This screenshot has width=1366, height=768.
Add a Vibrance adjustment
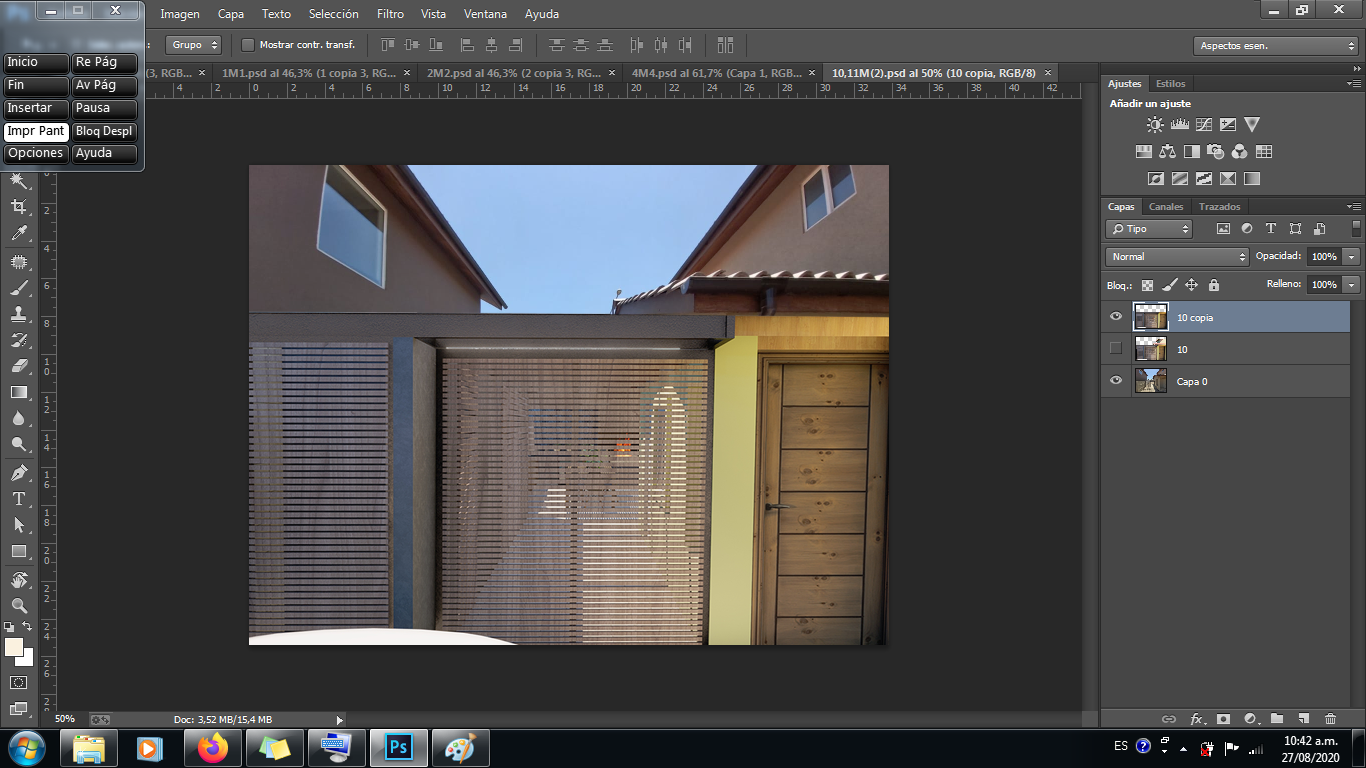(x=1252, y=125)
